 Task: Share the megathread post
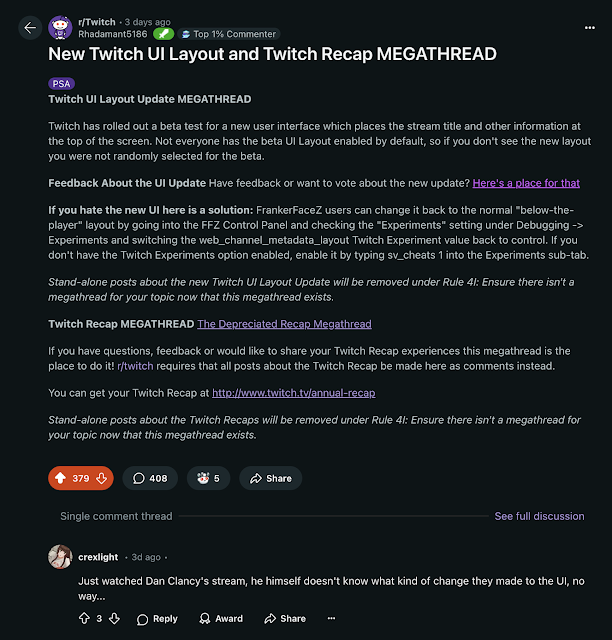pyautogui.click(x=271, y=478)
